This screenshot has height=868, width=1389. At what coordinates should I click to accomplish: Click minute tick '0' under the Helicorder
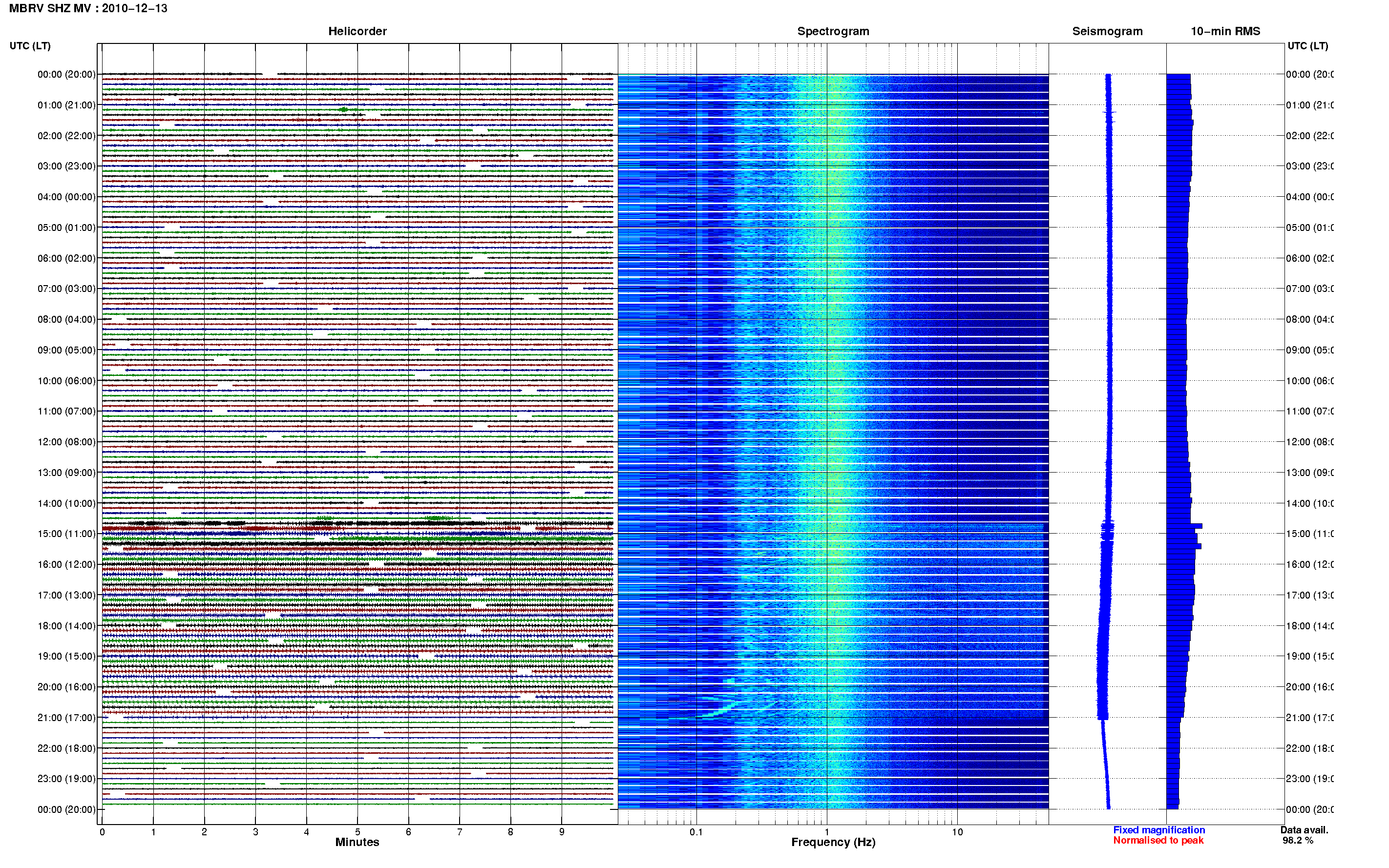tap(102, 832)
